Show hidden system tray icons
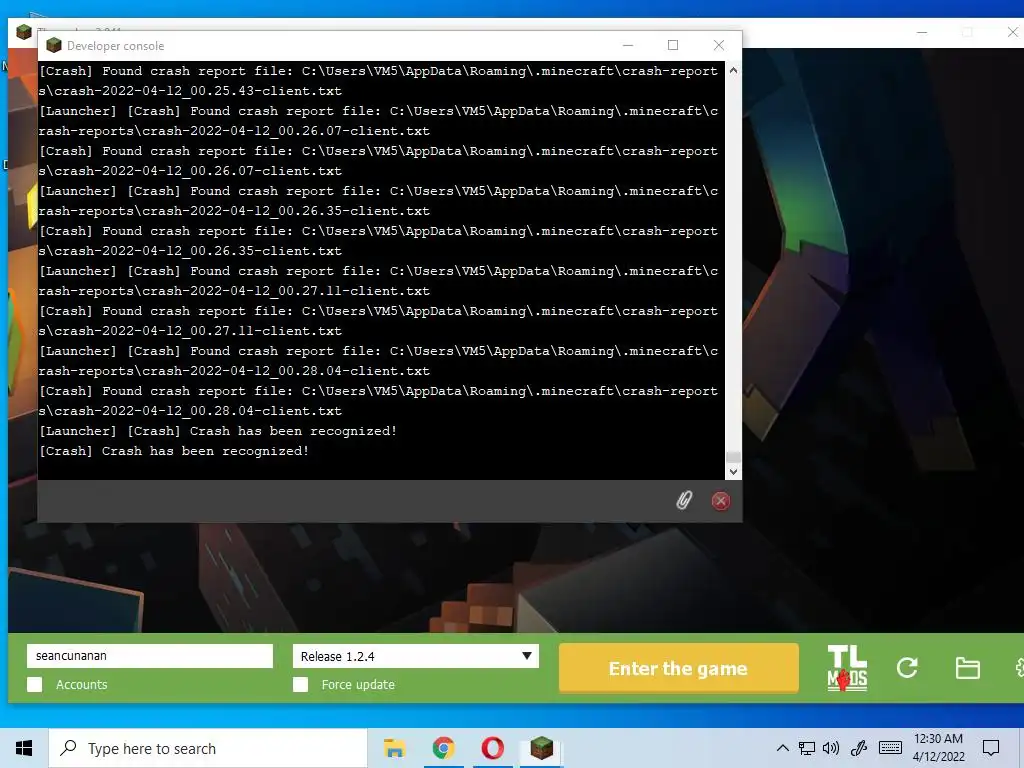This screenshot has width=1024, height=768. tap(782, 748)
